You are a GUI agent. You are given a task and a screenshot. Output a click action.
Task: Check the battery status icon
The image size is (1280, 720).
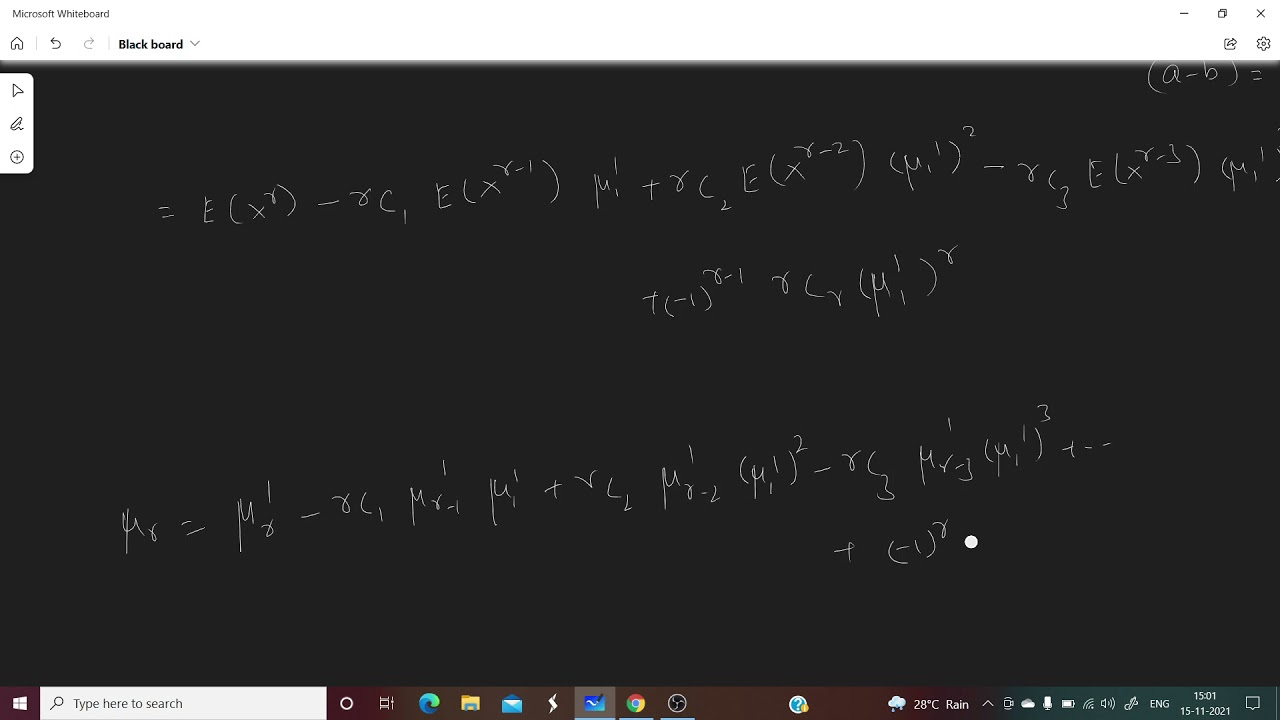[x=1068, y=703]
